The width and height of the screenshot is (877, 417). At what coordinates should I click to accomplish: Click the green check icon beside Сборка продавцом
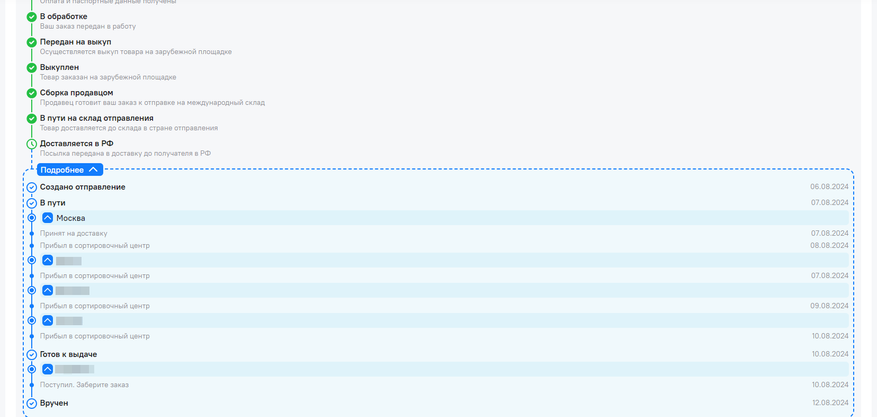[x=32, y=93]
